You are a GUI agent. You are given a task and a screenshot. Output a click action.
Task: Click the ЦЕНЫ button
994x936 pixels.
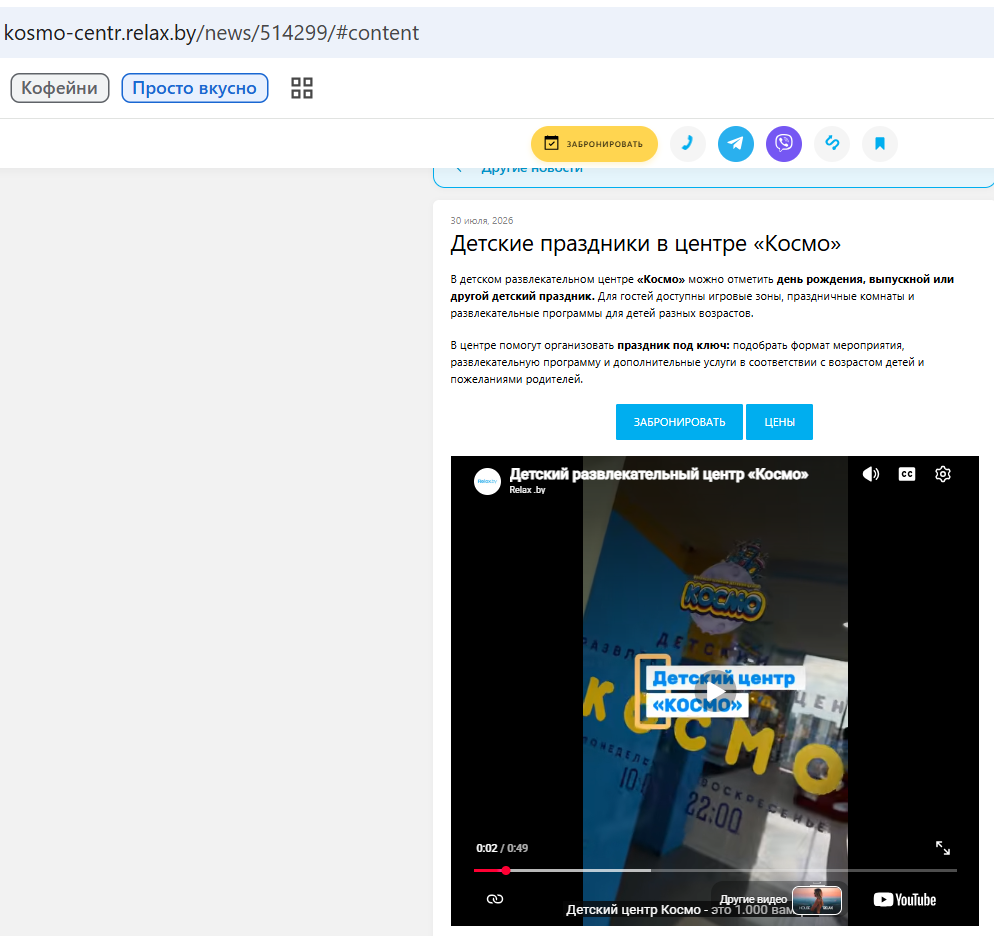(x=779, y=422)
